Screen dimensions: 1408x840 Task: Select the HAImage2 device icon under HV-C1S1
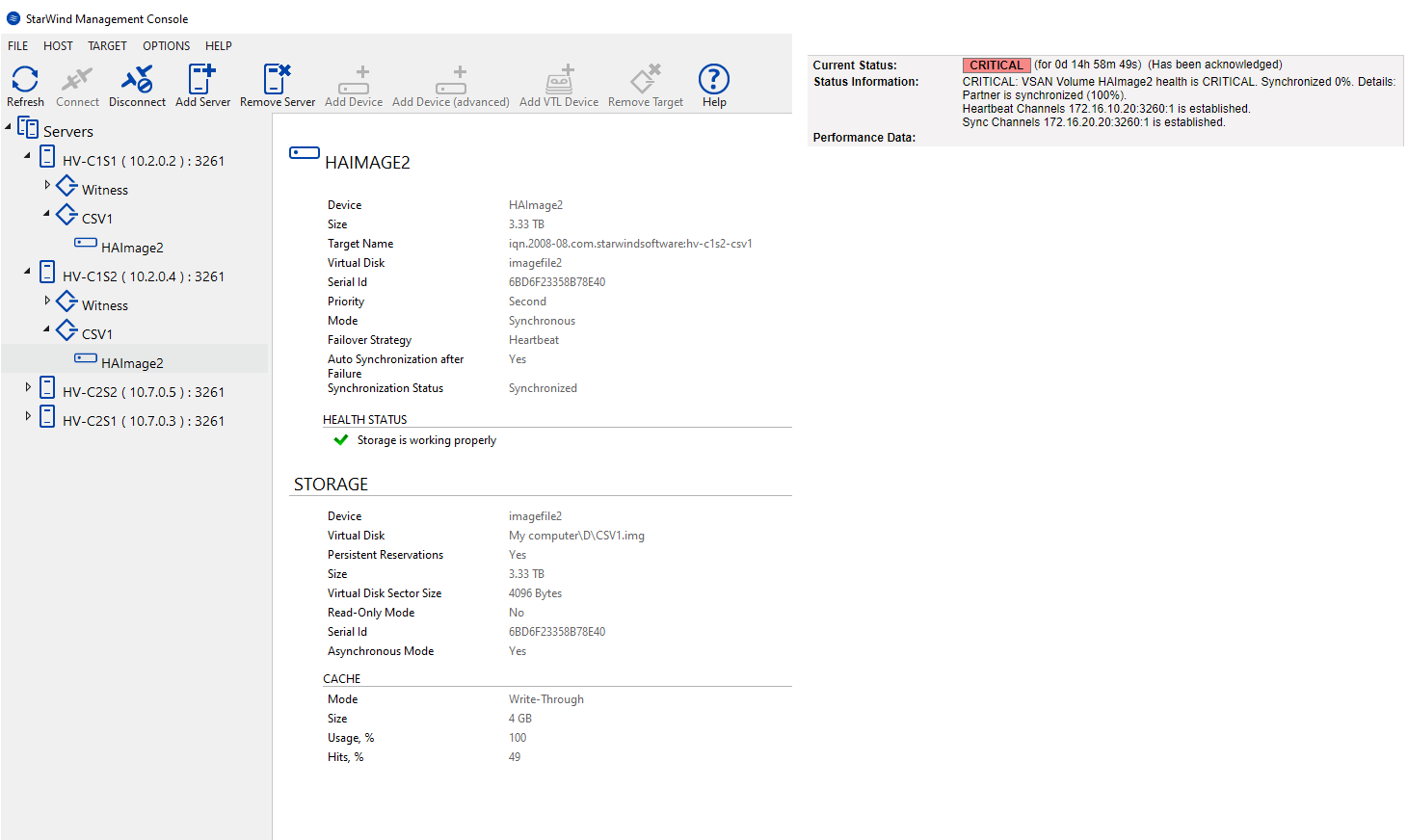coord(86,243)
